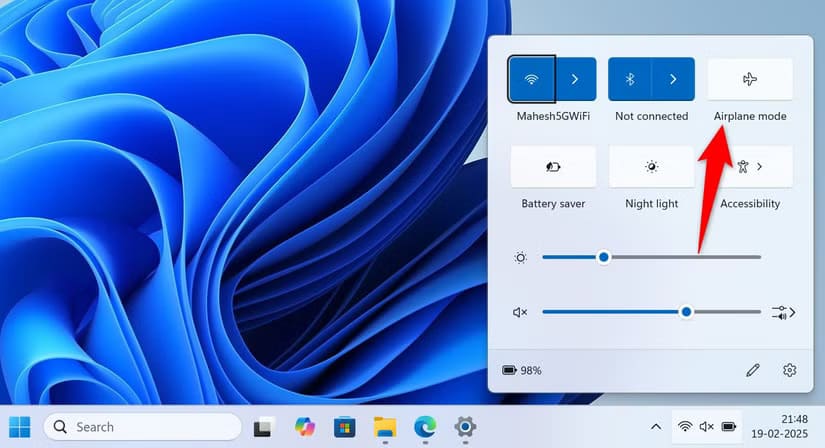Open the Windows Start menu
The image size is (825, 448).
click(20, 427)
